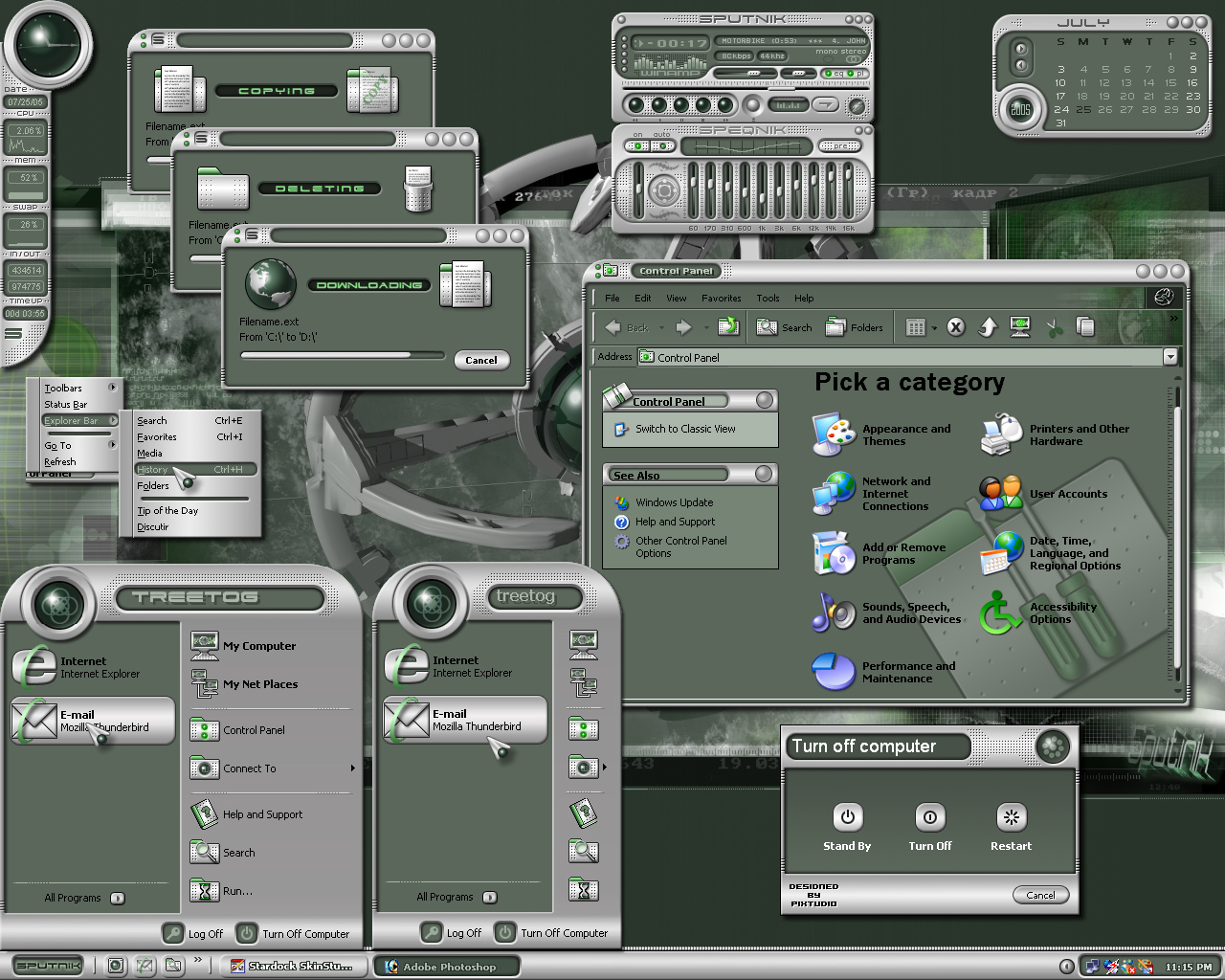Click the Winamp seek bar handle
This screenshot has height=980, width=1225.
click(x=782, y=88)
